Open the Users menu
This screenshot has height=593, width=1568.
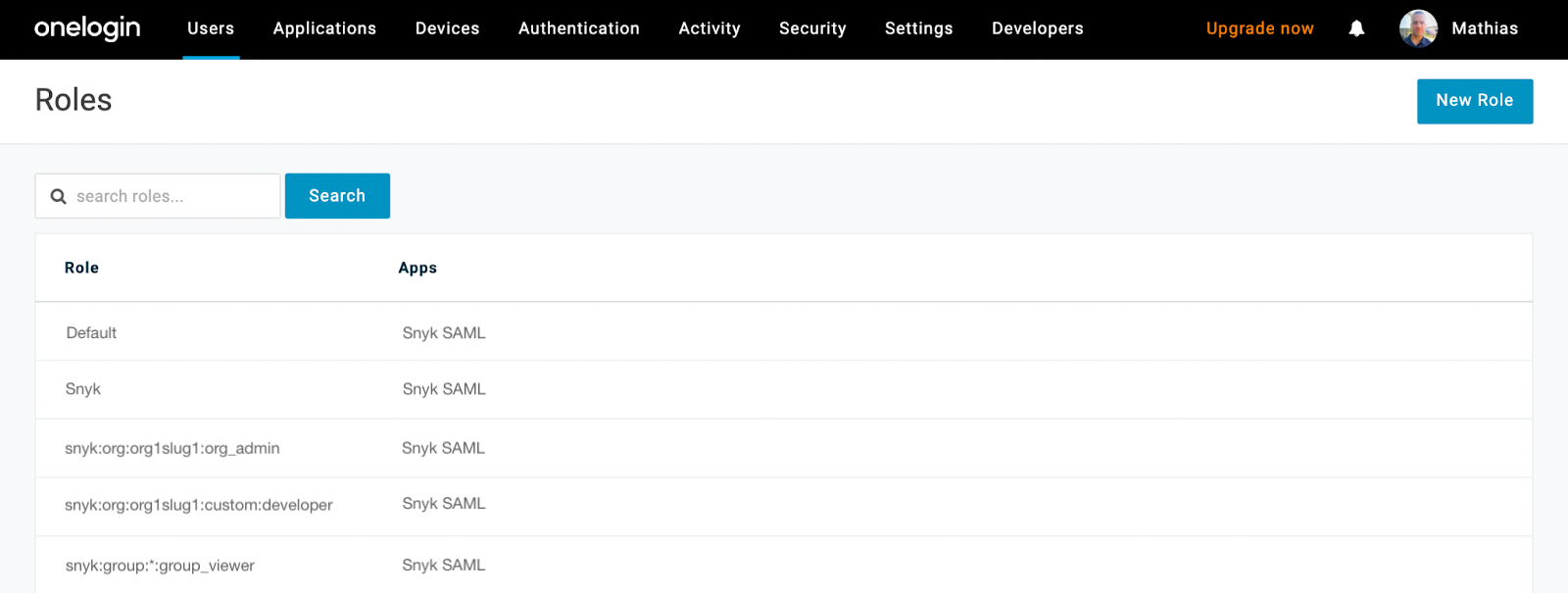tap(211, 28)
